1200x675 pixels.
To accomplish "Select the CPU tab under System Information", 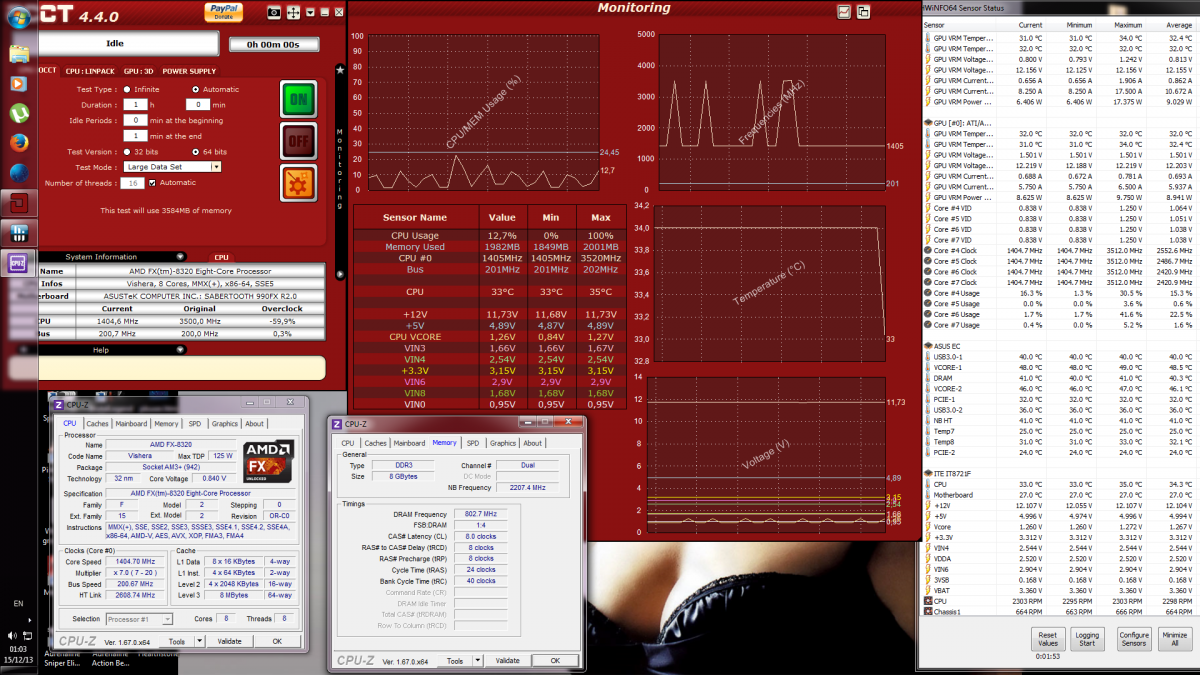I will [221, 257].
